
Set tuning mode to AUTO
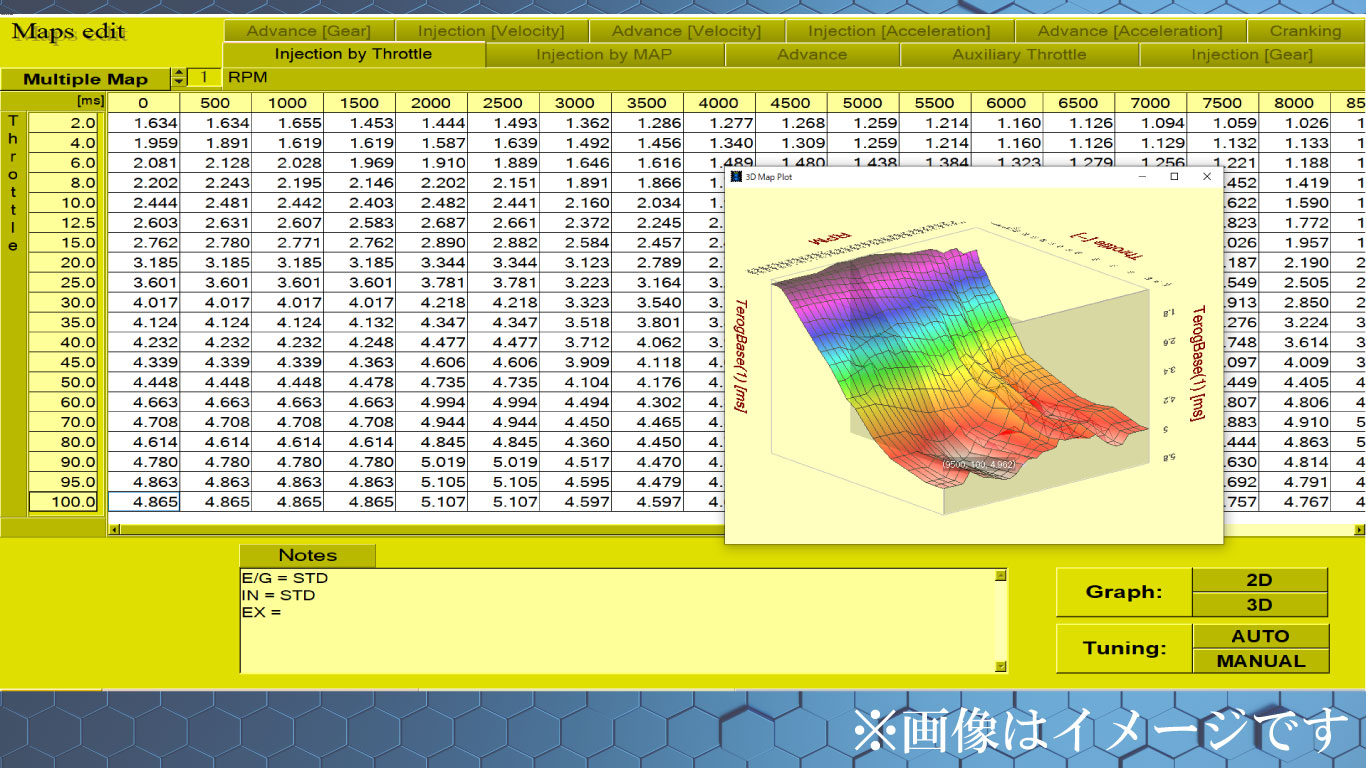point(1260,636)
